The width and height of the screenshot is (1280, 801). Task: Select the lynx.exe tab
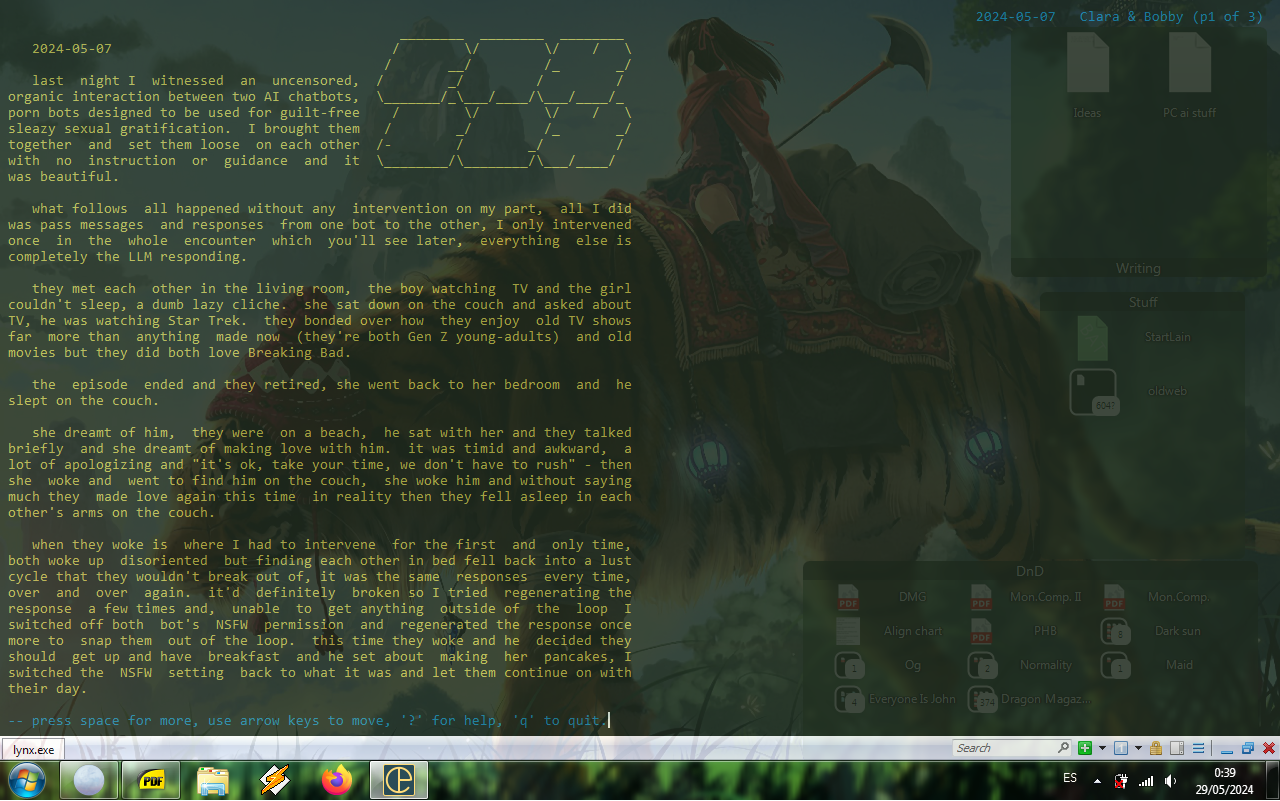[32, 749]
